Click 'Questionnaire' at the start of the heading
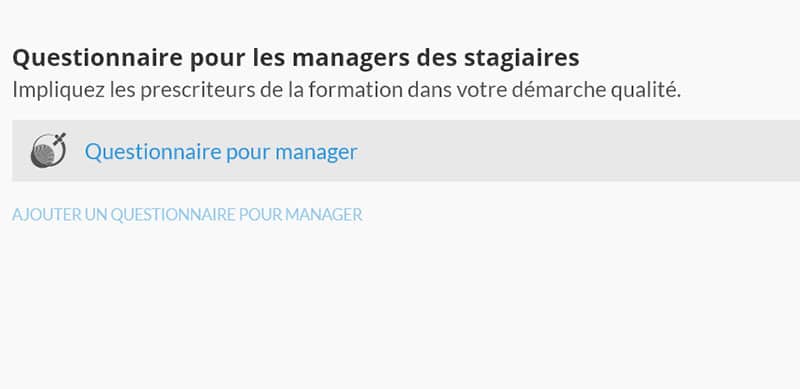Viewport: 800px width, 389px height. 97,58
